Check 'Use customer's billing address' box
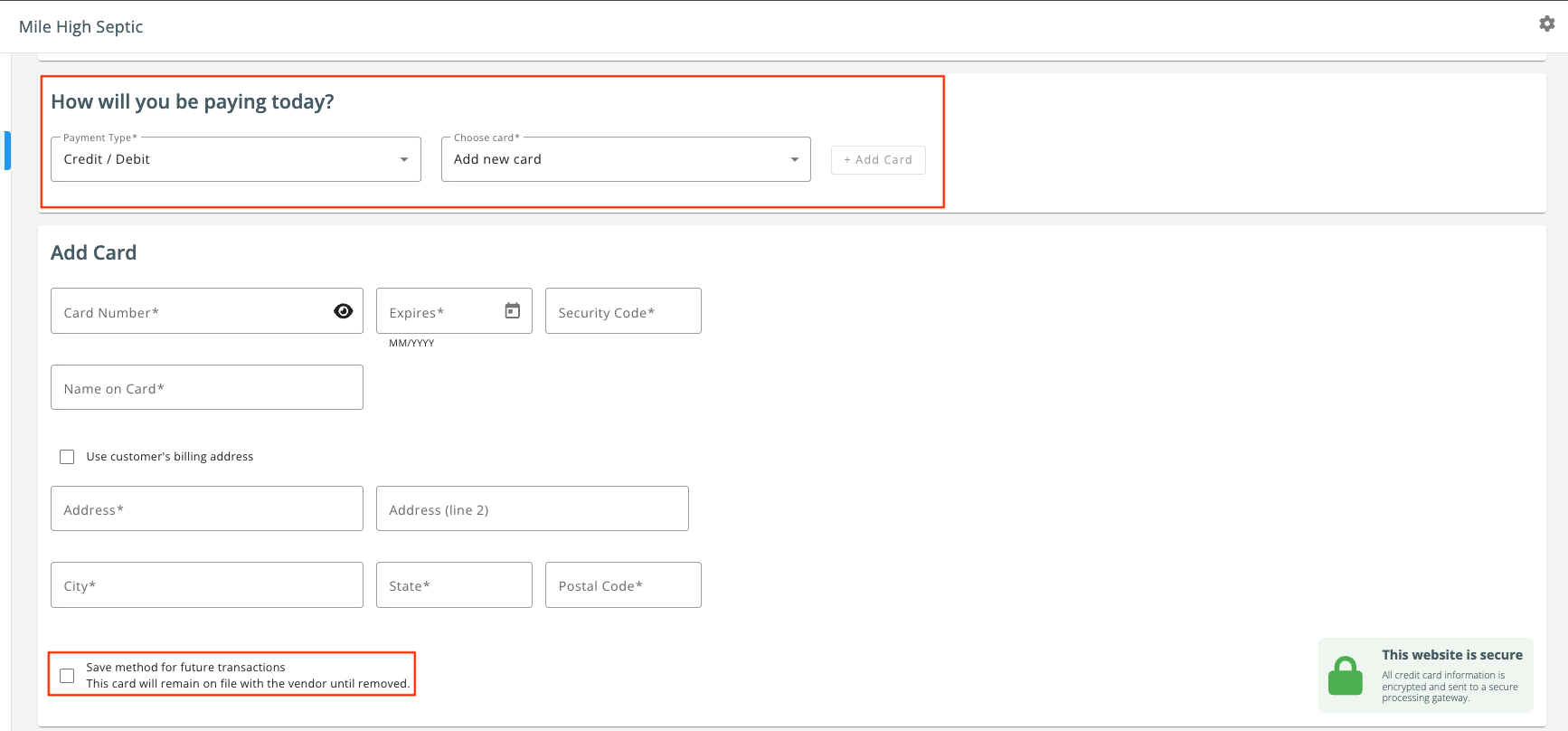The height and width of the screenshot is (731, 1568). coord(67,457)
